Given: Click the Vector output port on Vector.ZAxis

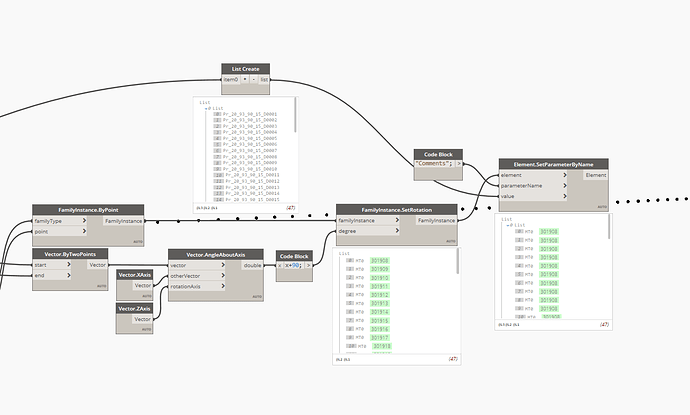Looking at the screenshot, I should pyautogui.click(x=143, y=319).
